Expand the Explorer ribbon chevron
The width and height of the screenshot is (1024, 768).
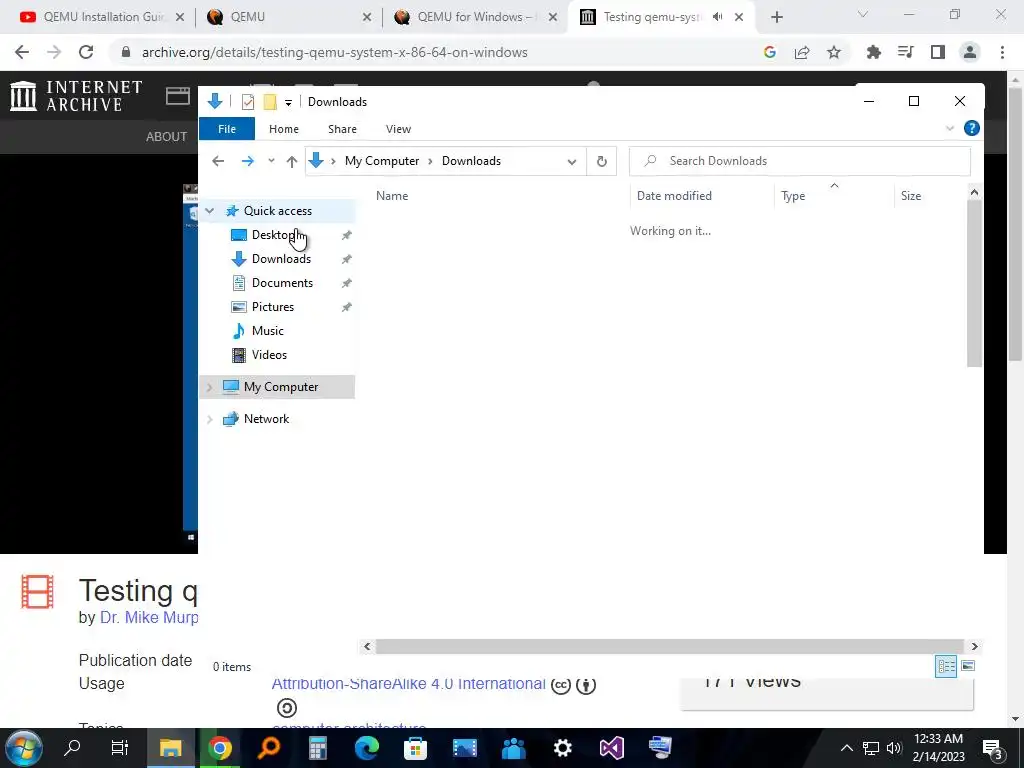(x=950, y=129)
